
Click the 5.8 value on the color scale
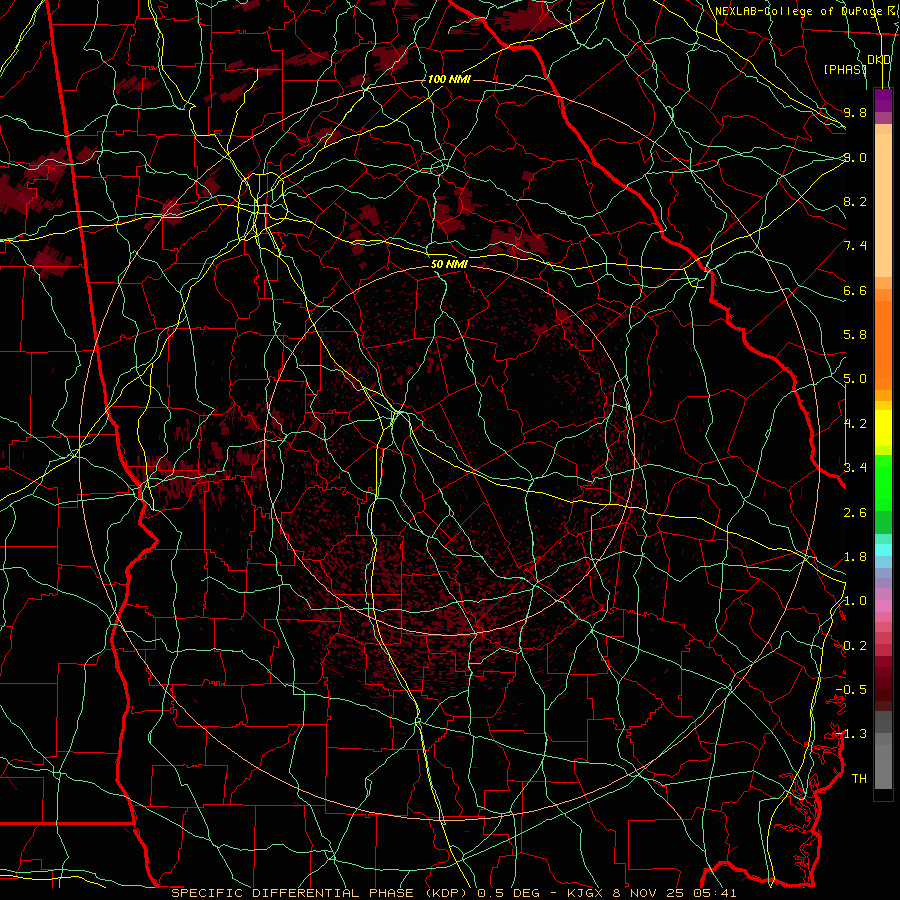[855, 335]
